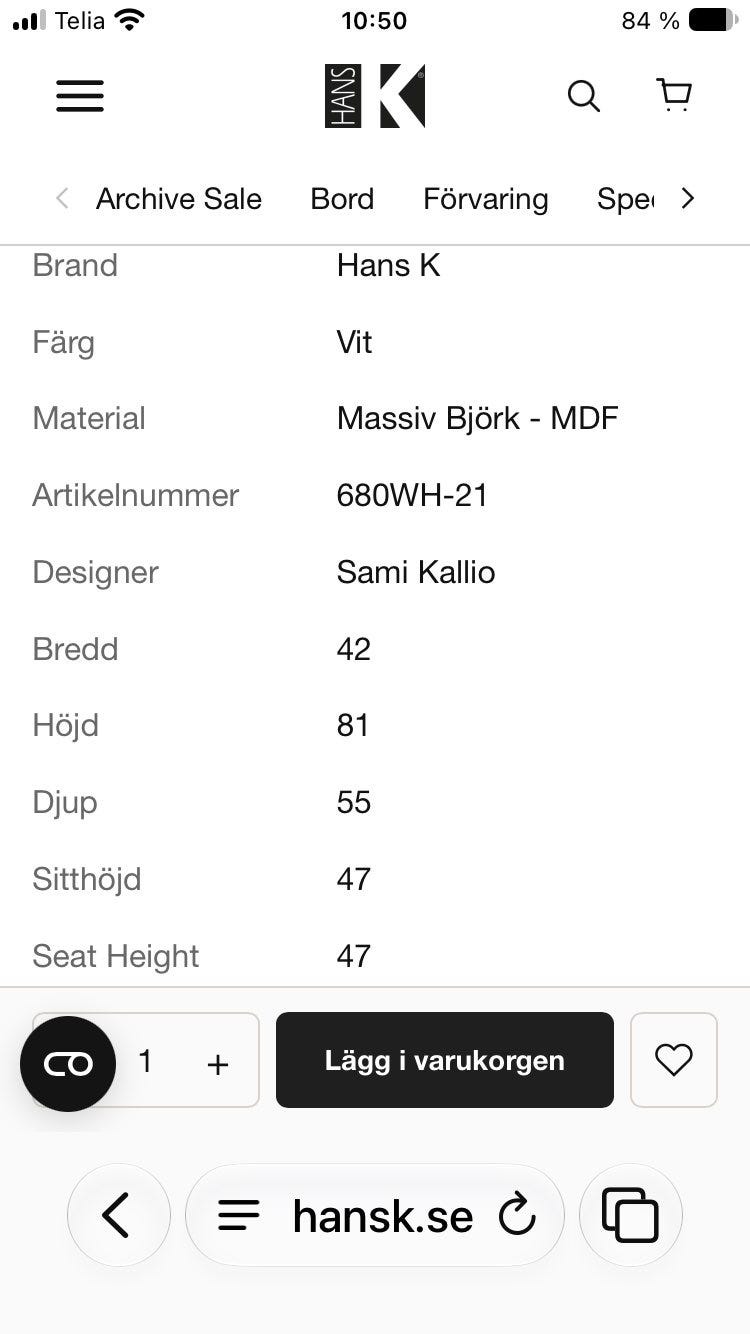Select the Archive Sale category

coord(179,199)
